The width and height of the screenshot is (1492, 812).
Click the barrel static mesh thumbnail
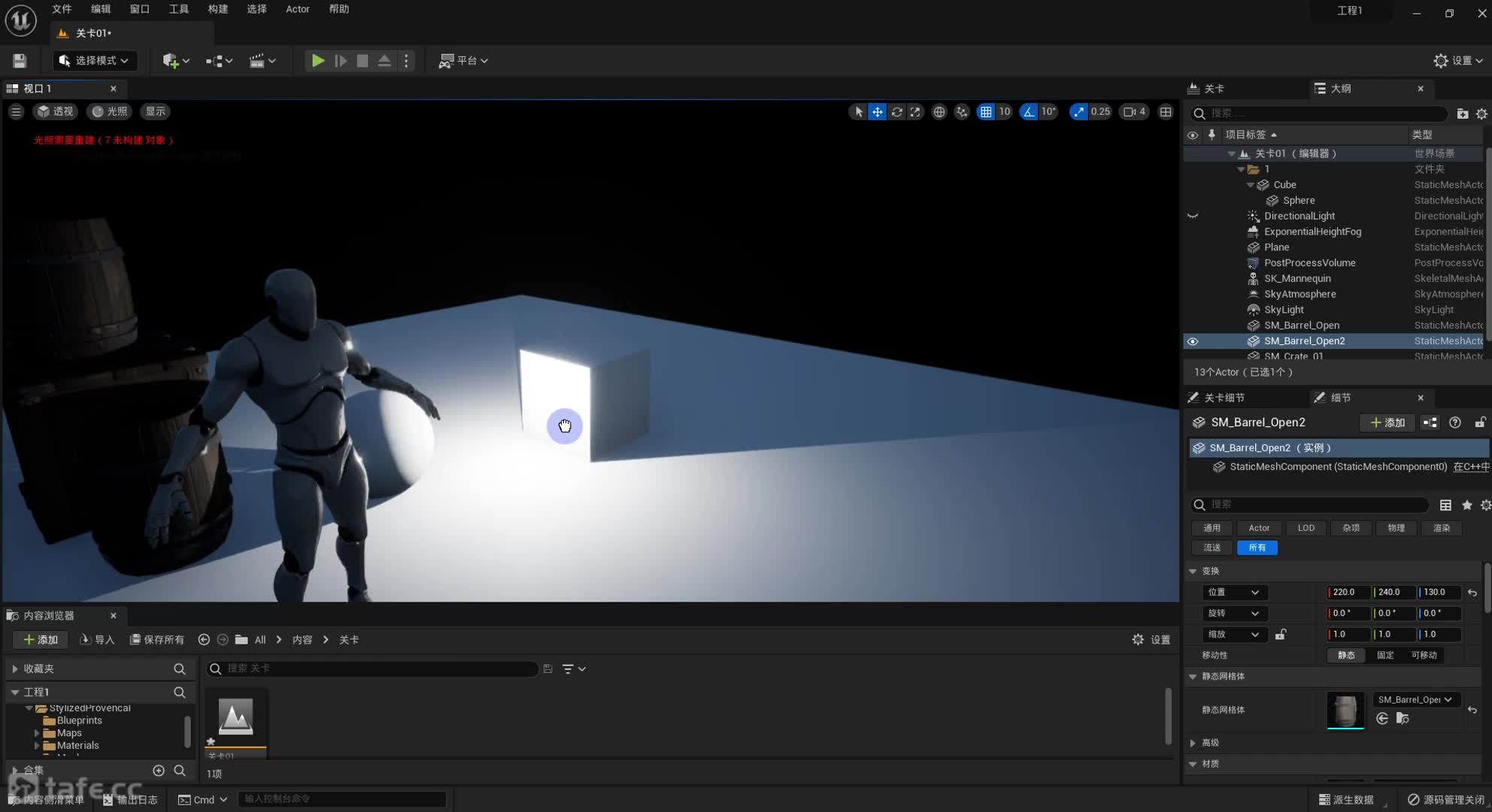click(x=1345, y=710)
